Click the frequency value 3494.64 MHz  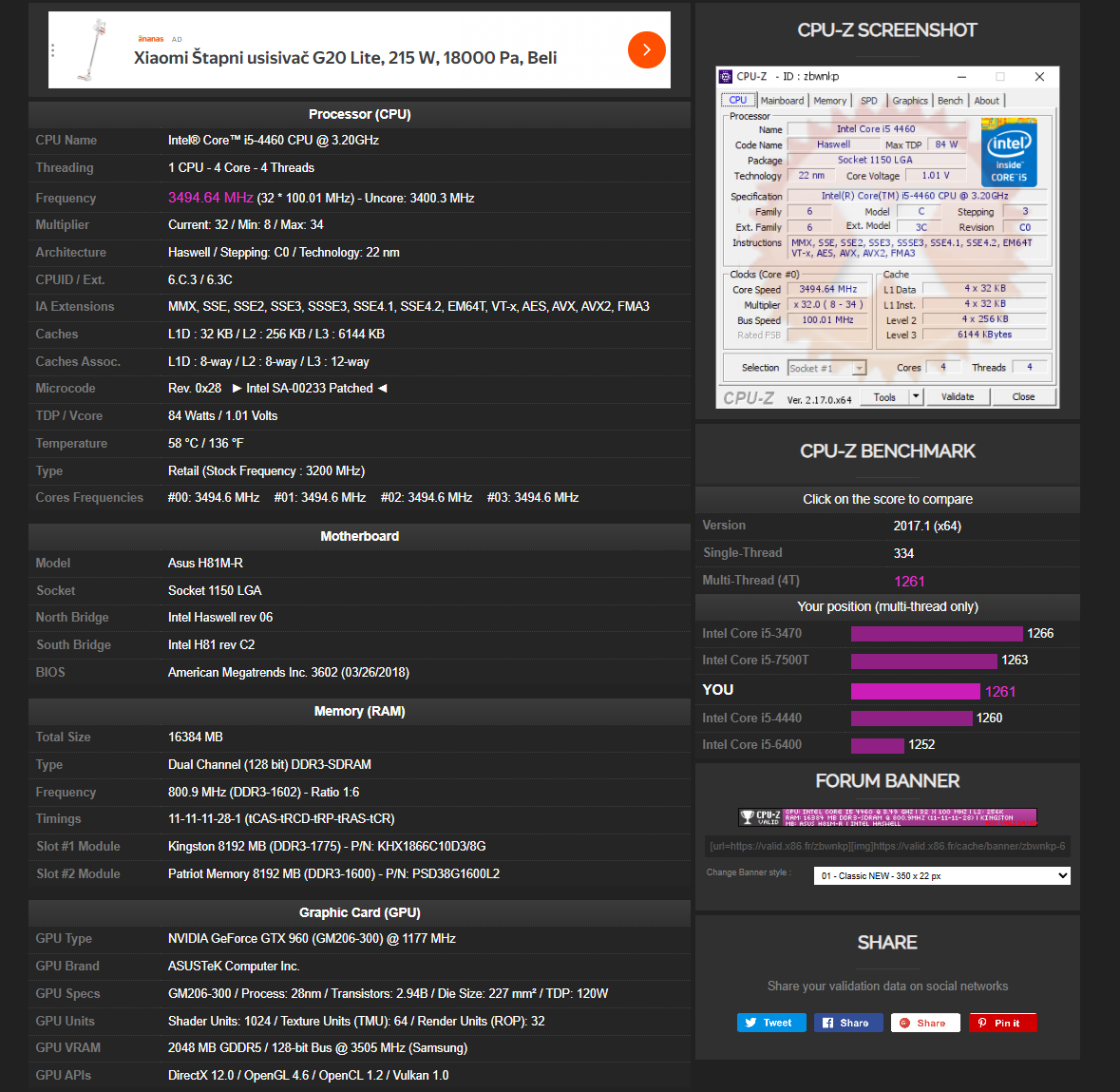(211, 198)
